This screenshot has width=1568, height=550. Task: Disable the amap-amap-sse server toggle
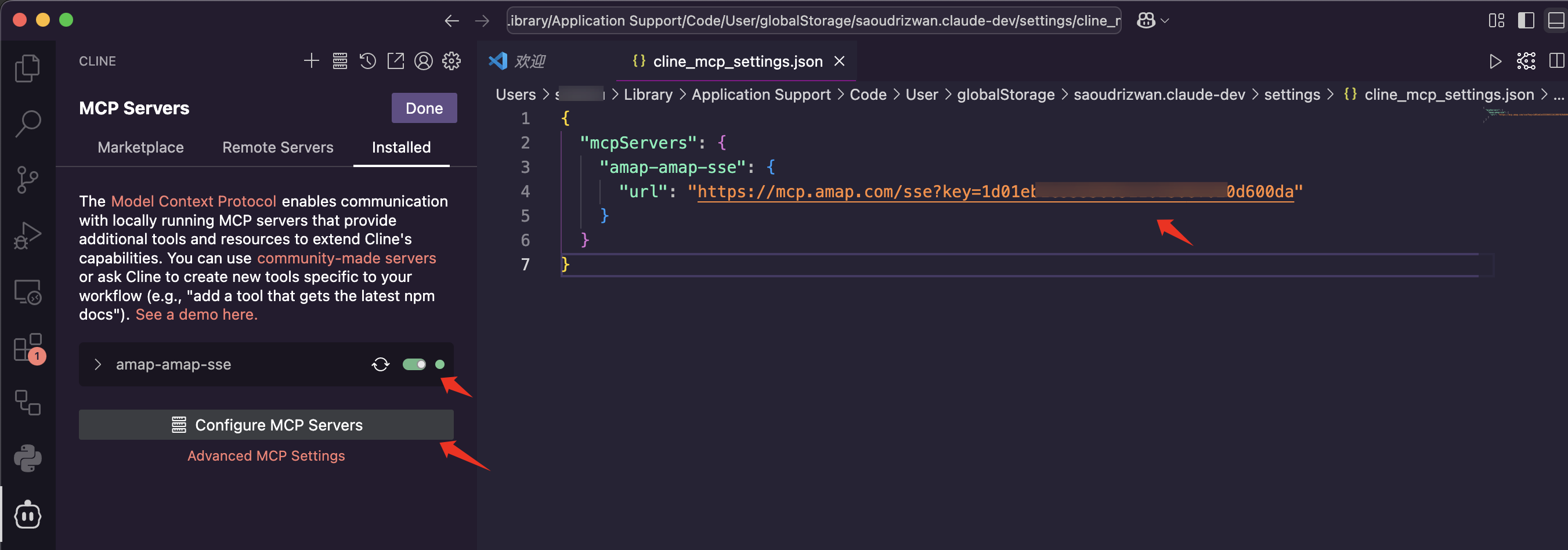point(414,364)
